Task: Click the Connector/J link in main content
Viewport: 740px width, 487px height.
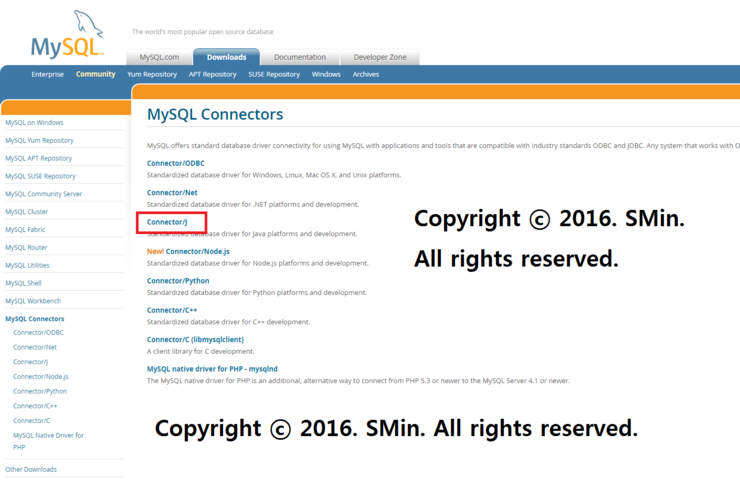Action: tap(167, 222)
